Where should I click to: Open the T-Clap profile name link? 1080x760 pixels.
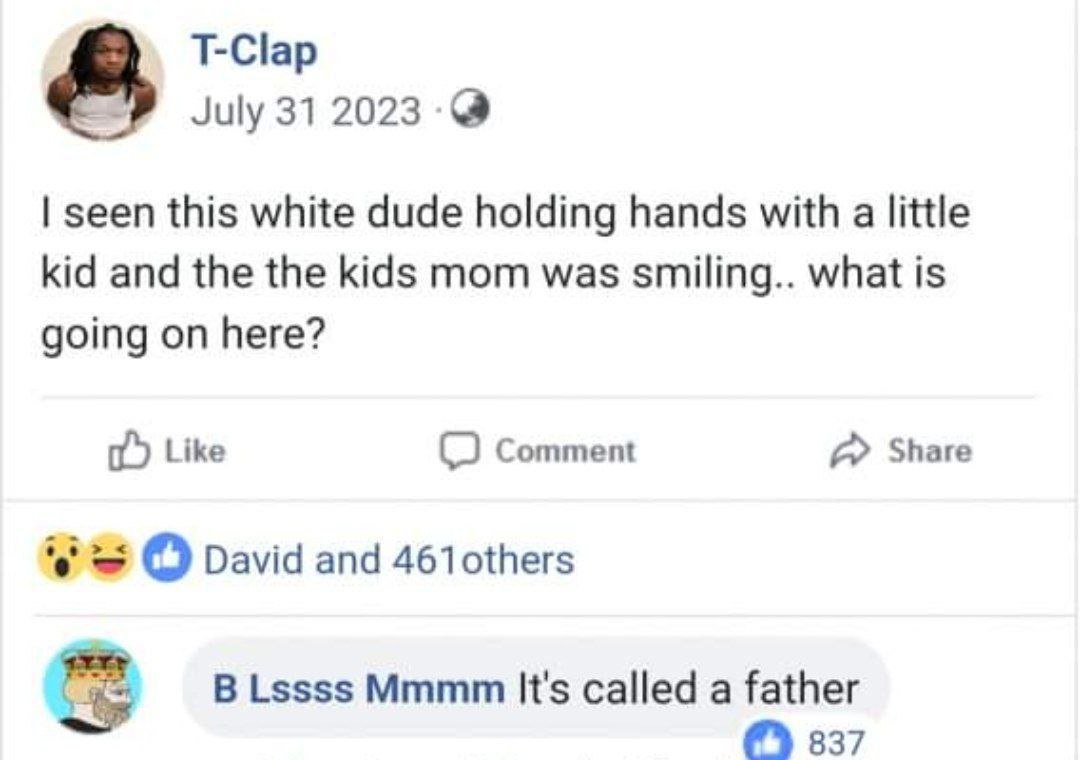254,50
